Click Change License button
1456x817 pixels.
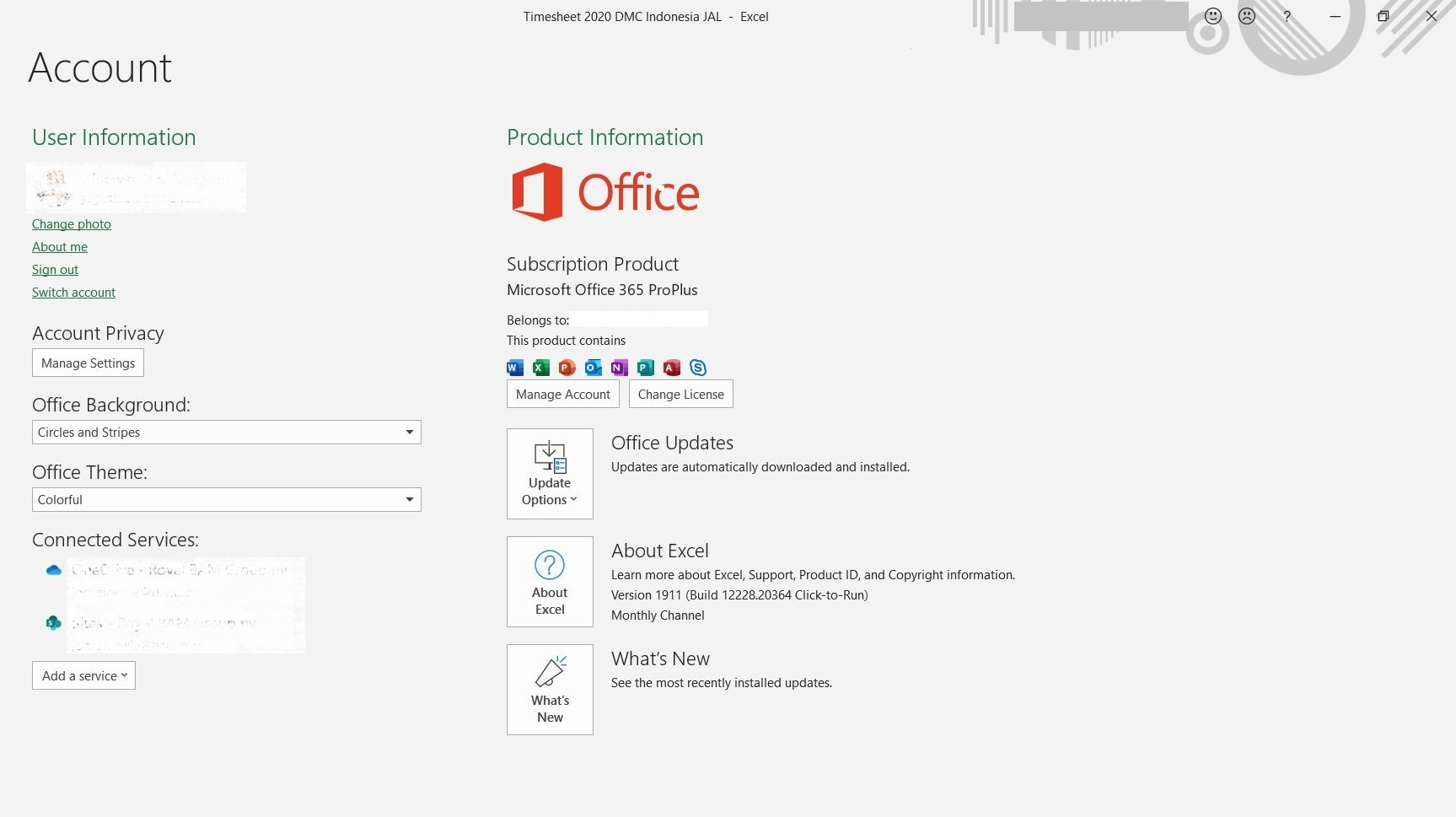point(681,394)
